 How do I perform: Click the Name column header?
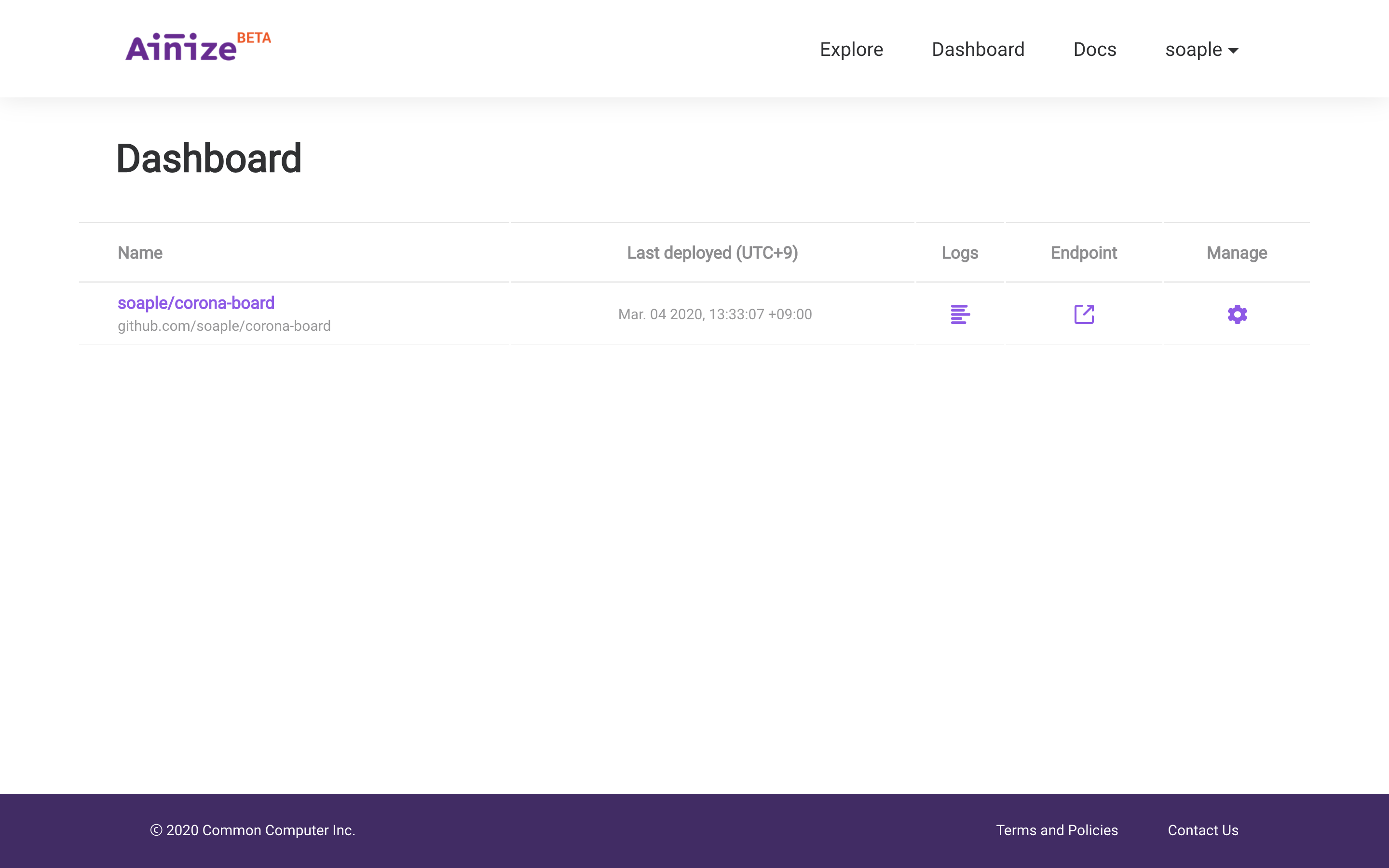[x=139, y=253]
